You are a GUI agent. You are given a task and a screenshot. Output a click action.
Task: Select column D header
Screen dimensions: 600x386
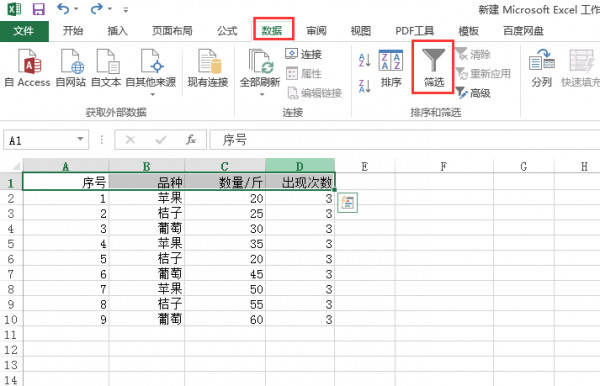tap(300, 166)
